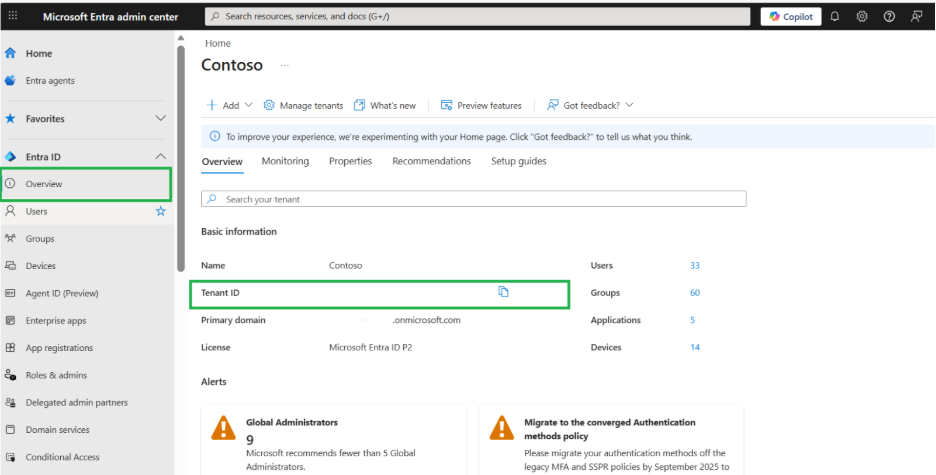Expand the Favorites section chevron
The height and width of the screenshot is (475, 936).
click(x=161, y=119)
